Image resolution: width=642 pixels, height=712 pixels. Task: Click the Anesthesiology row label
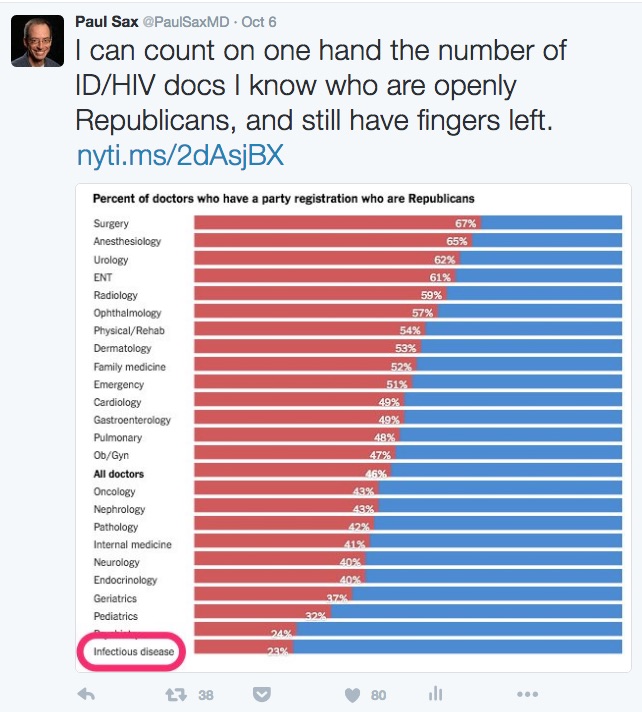(127, 241)
